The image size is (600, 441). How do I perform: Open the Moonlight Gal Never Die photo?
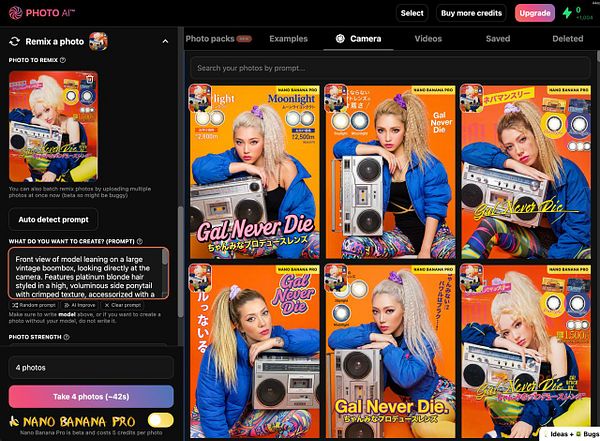point(254,172)
